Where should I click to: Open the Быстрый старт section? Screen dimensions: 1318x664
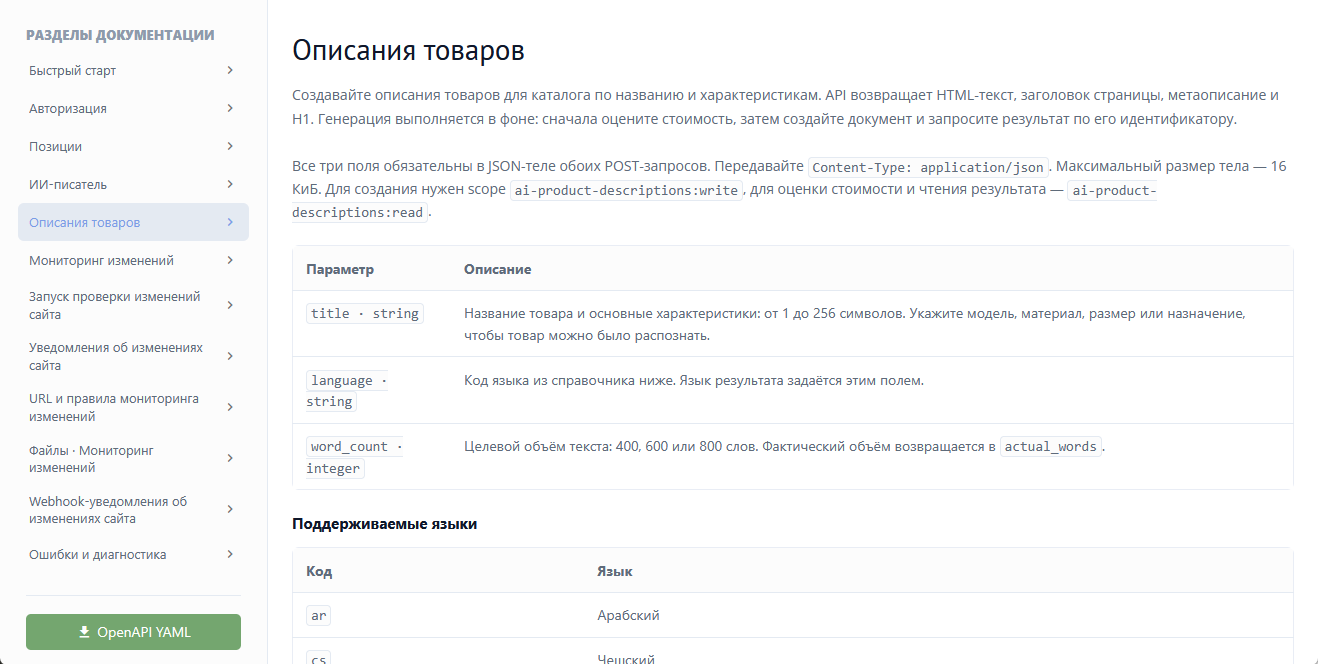[x=133, y=71]
